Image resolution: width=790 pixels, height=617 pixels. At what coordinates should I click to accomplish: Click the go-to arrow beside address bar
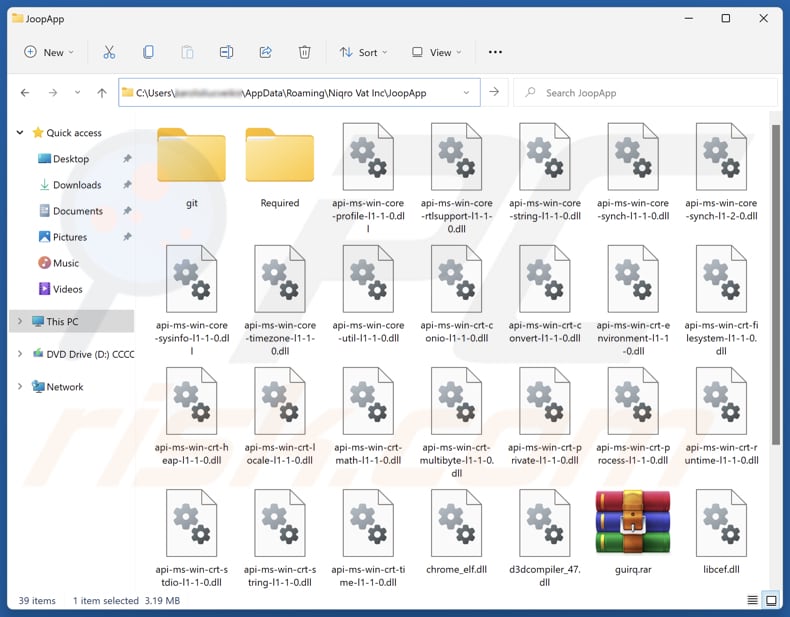pyautogui.click(x=494, y=92)
